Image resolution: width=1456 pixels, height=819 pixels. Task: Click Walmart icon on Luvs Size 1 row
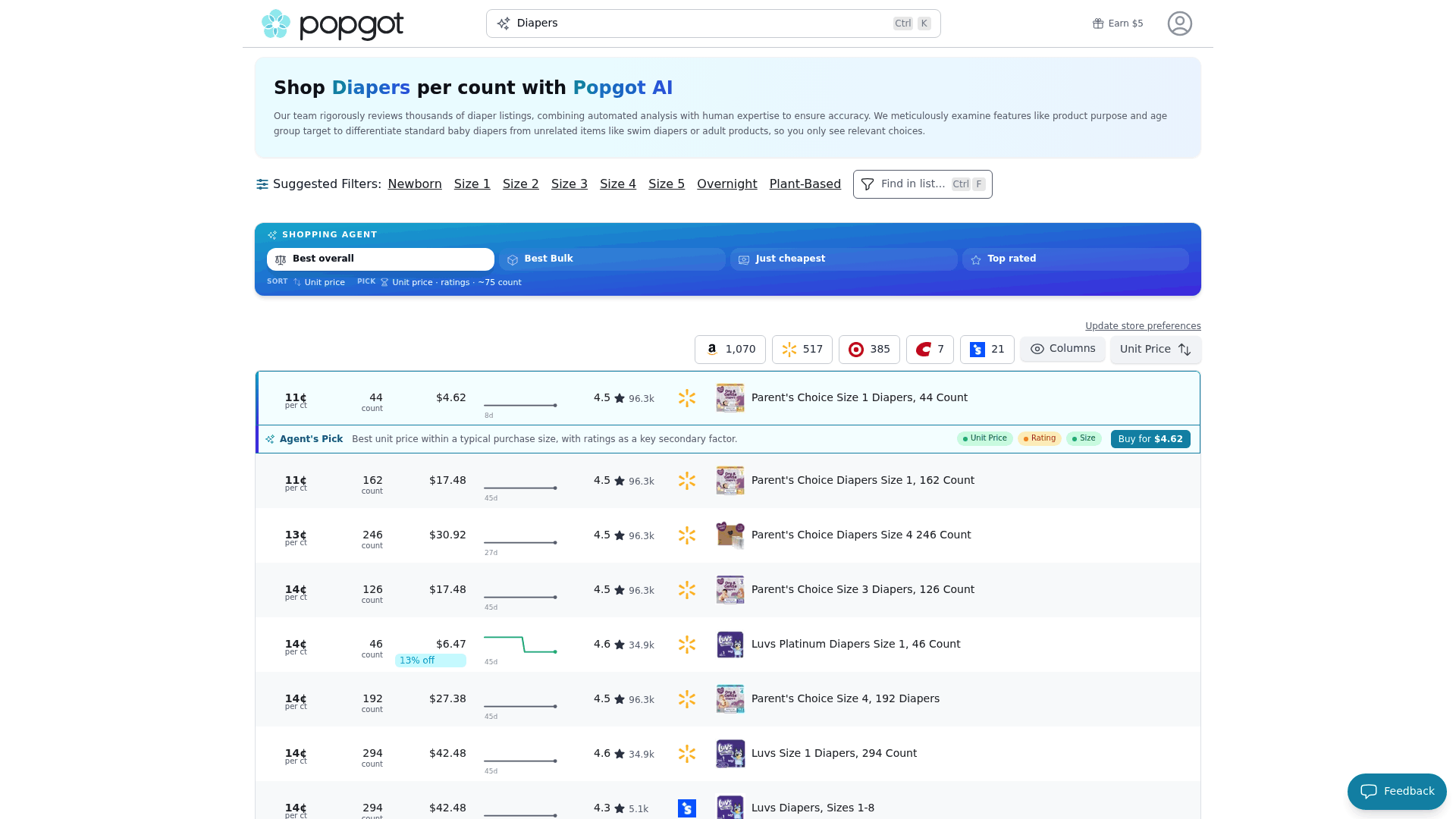[x=687, y=754]
